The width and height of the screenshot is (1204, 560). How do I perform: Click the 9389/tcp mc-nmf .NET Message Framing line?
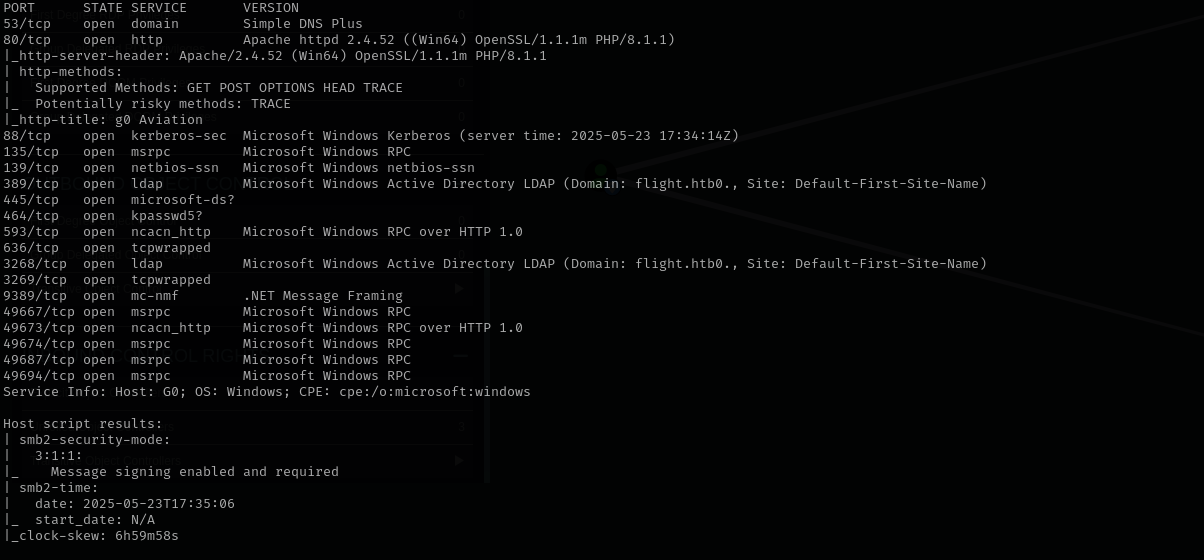point(203,296)
